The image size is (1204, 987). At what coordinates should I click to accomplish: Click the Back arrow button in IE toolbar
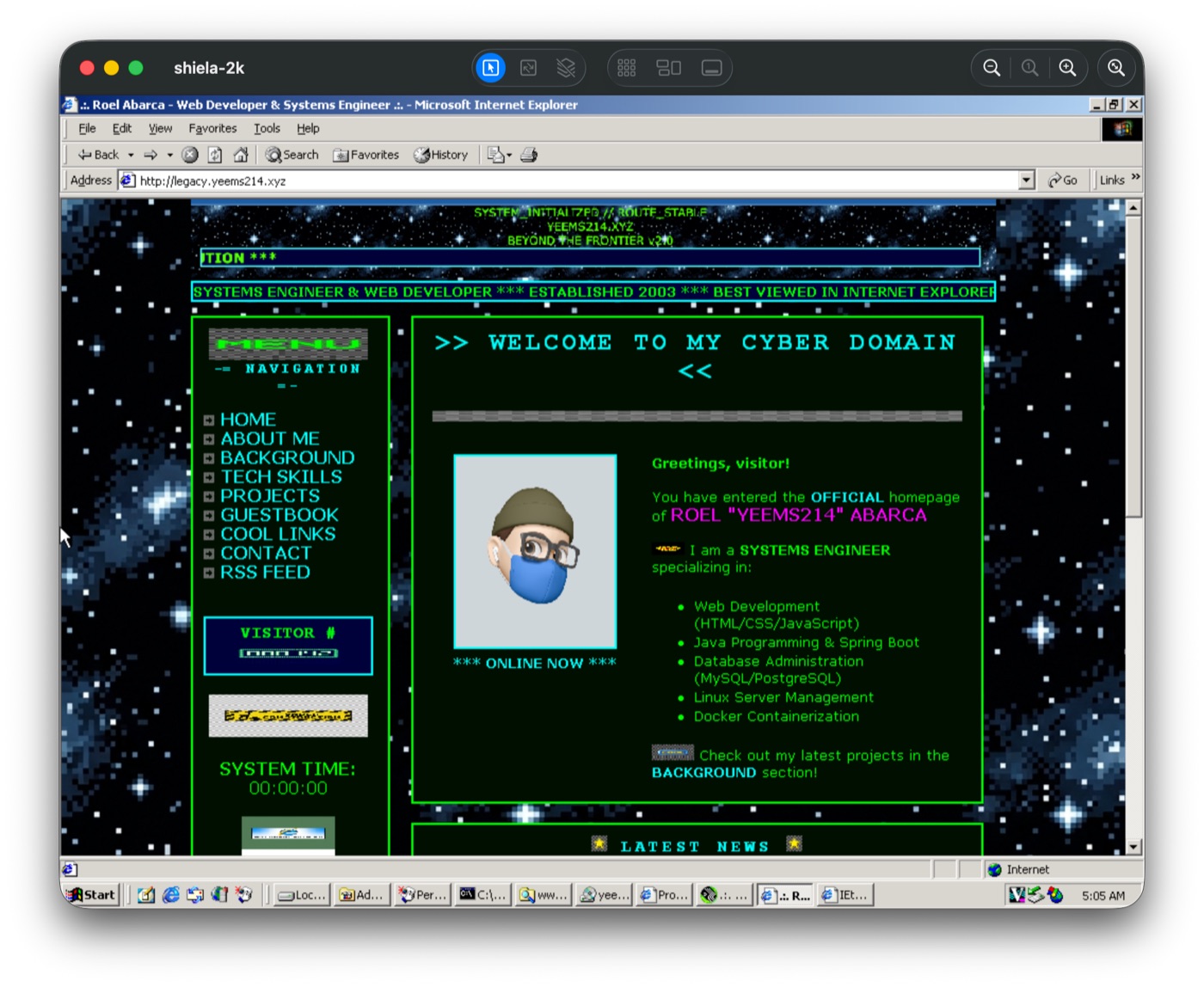pyautogui.click(x=98, y=155)
